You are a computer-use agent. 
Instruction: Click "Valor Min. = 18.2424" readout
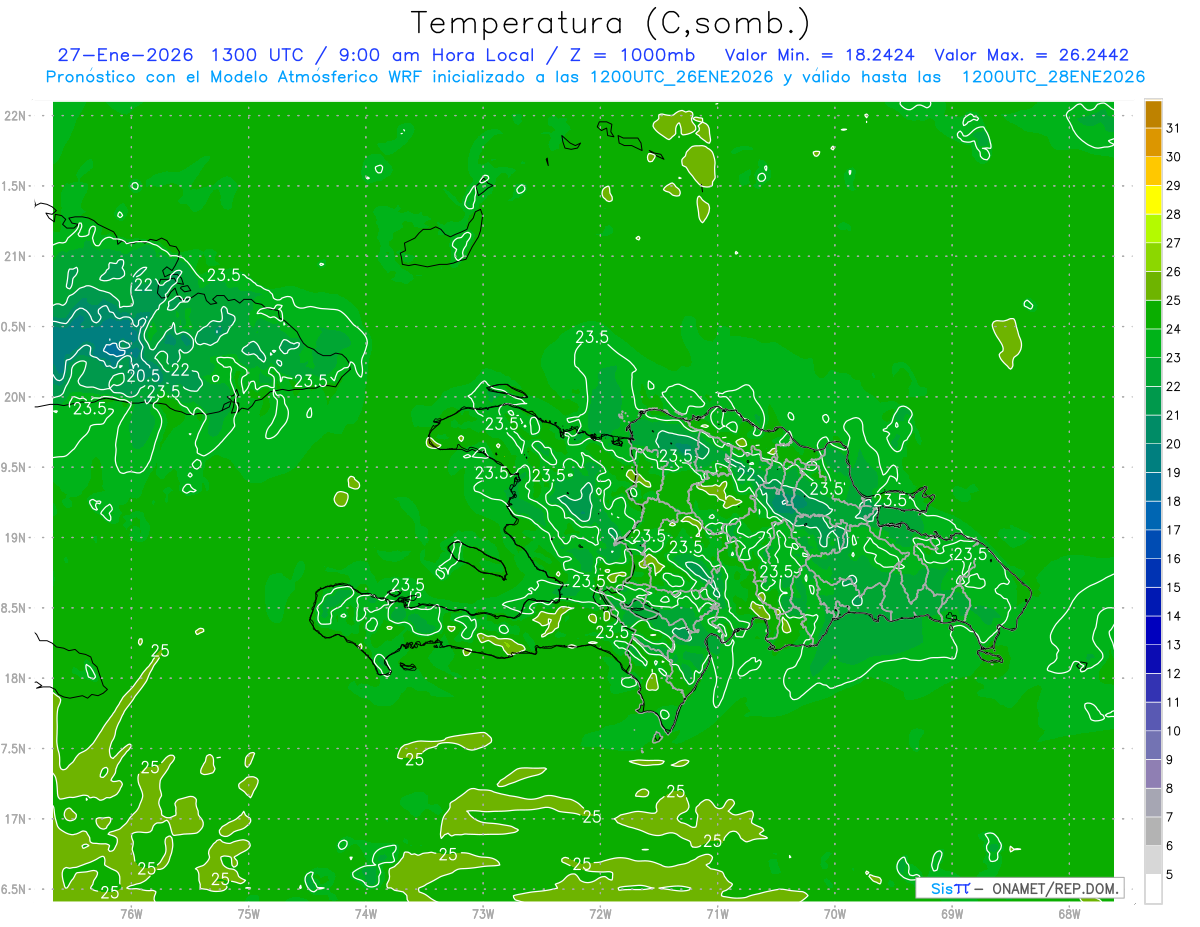pos(819,55)
